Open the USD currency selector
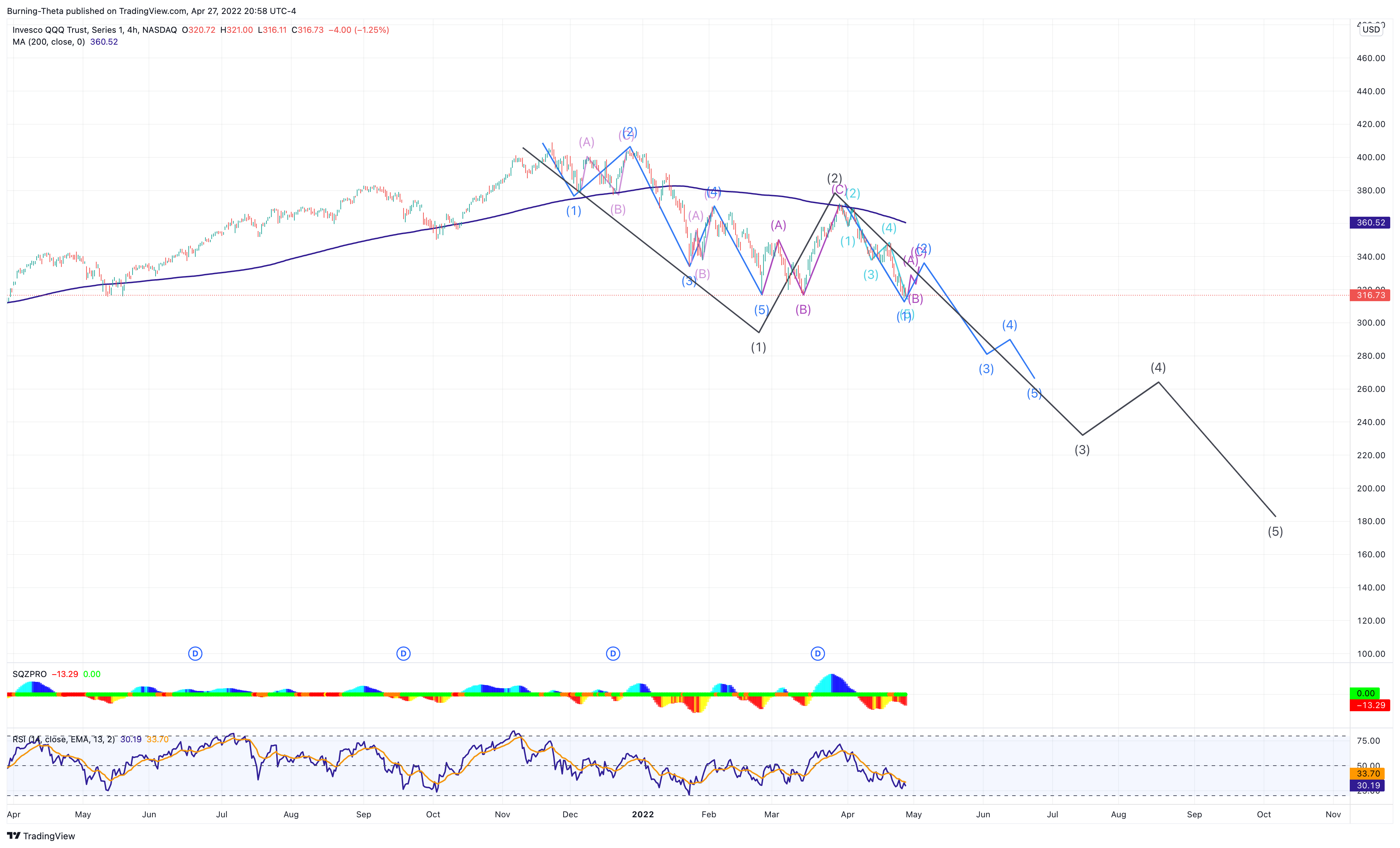1400x848 pixels. tap(1371, 30)
